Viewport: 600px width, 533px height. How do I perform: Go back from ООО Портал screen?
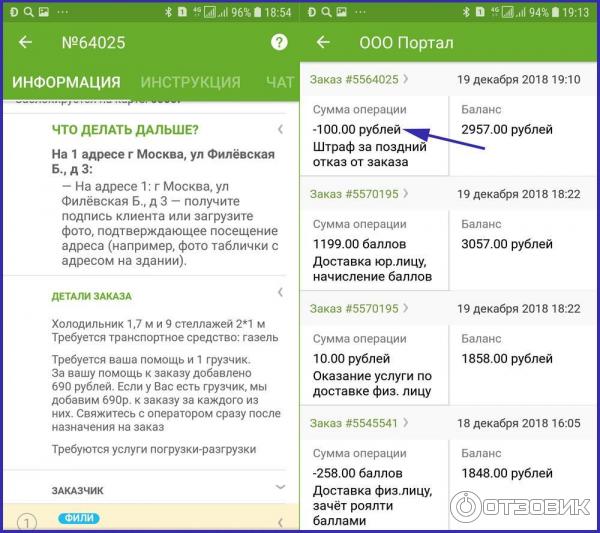coord(323,42)
